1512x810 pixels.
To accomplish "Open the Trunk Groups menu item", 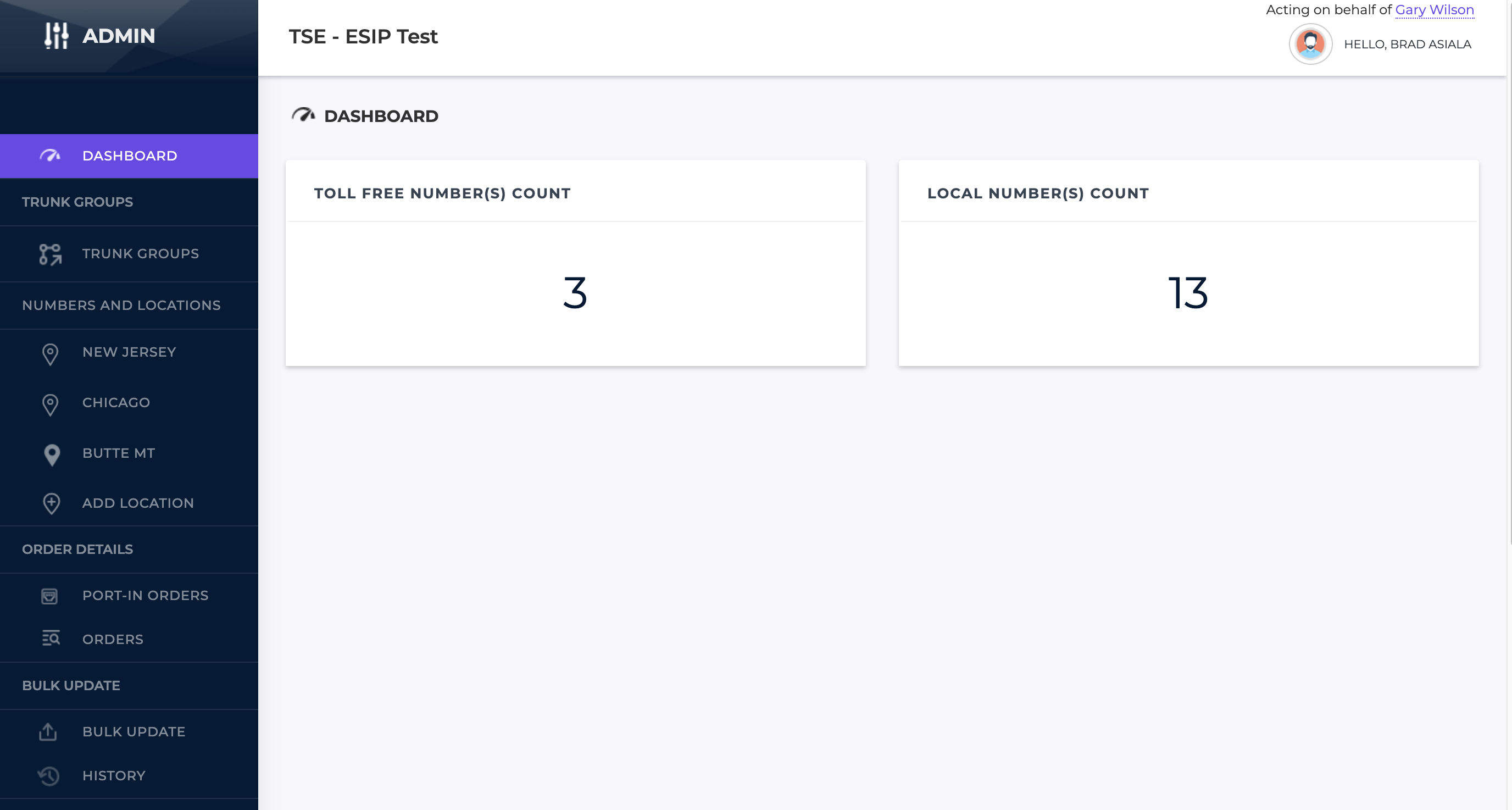I will point(129,253).
